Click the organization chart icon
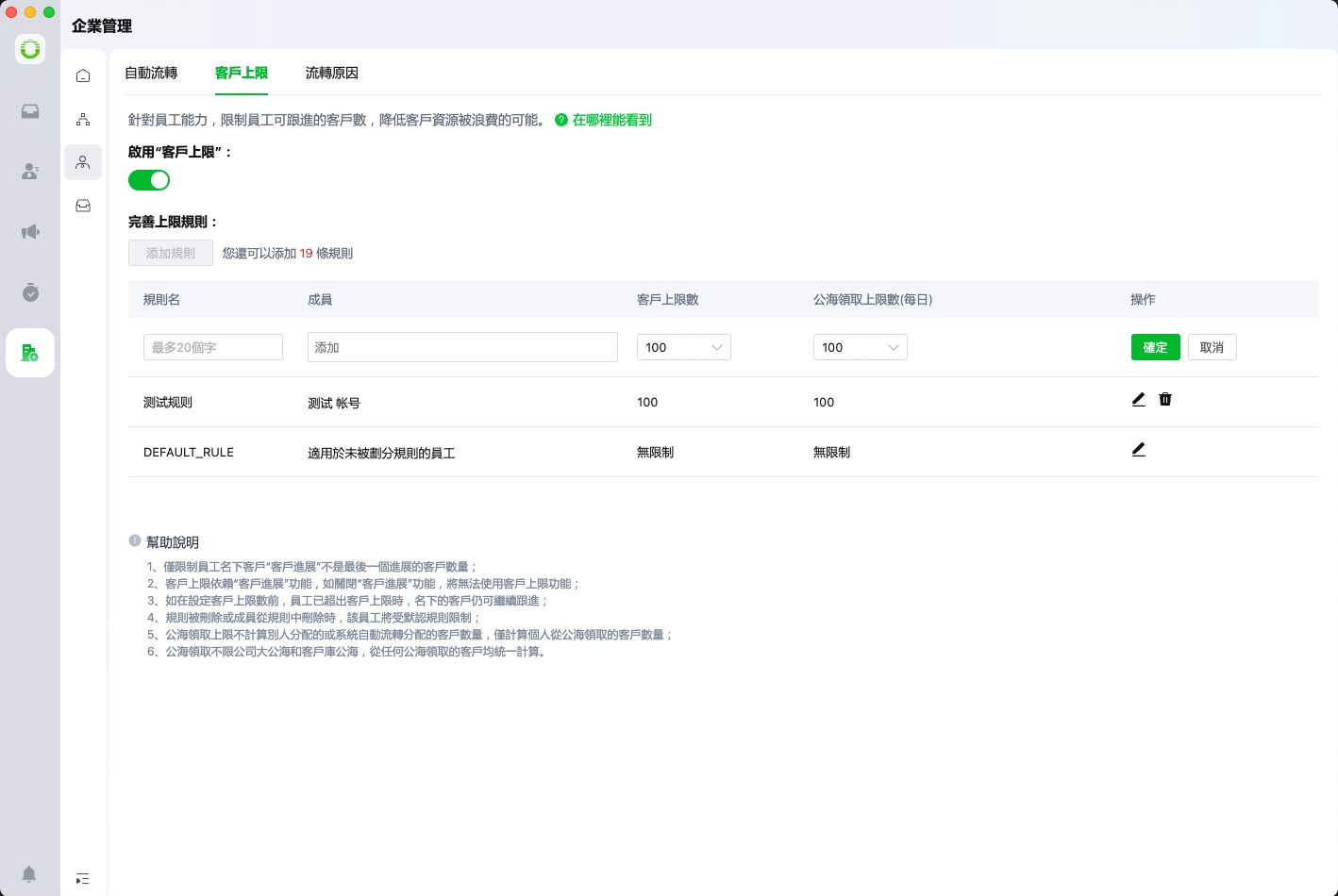This screenshot has width=1338, height=896. point(83,119)
